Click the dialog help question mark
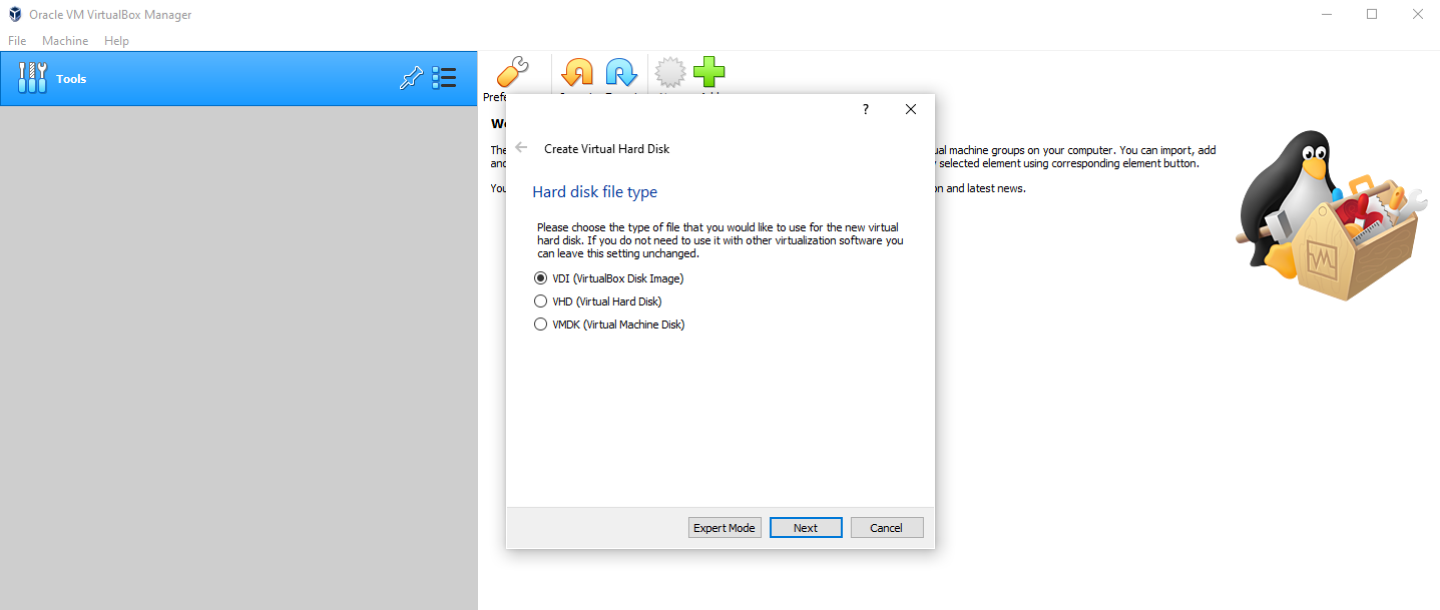The image size is (1440, 610). pos(866,109)
